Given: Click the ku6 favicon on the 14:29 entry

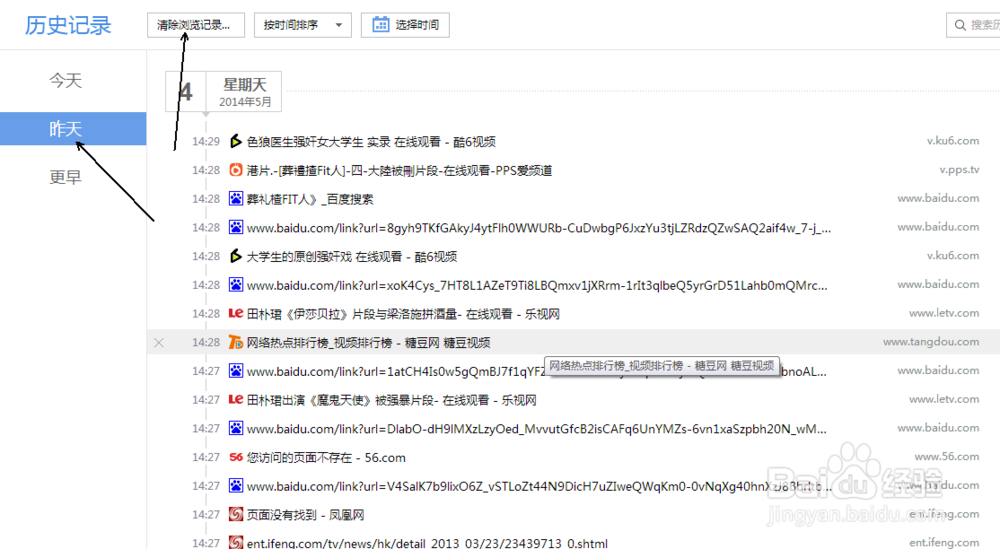Looking at the screenshot, I should tap(235, 141).
